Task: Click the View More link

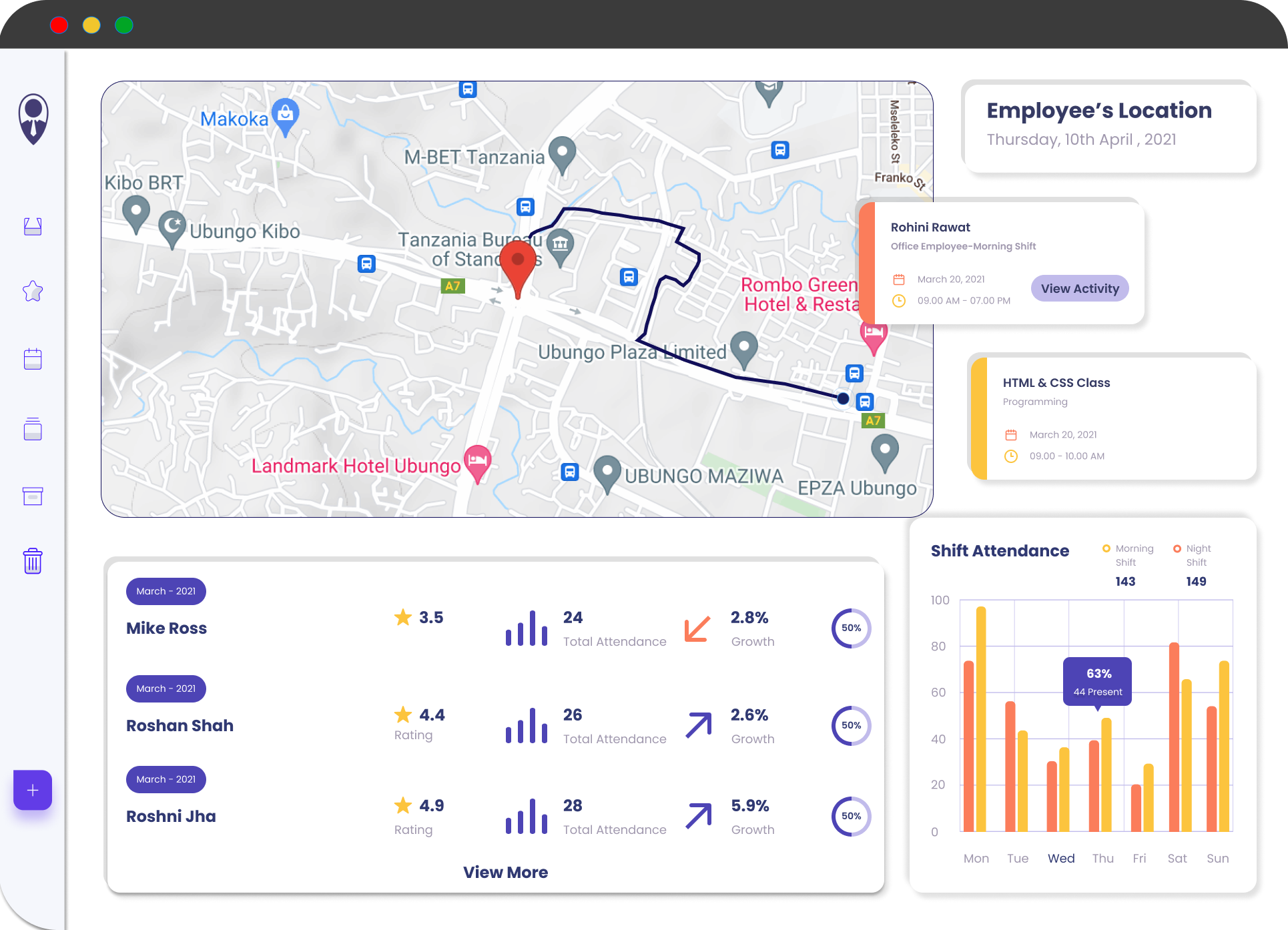Action: pyautogui.click(x=505, y=872)
